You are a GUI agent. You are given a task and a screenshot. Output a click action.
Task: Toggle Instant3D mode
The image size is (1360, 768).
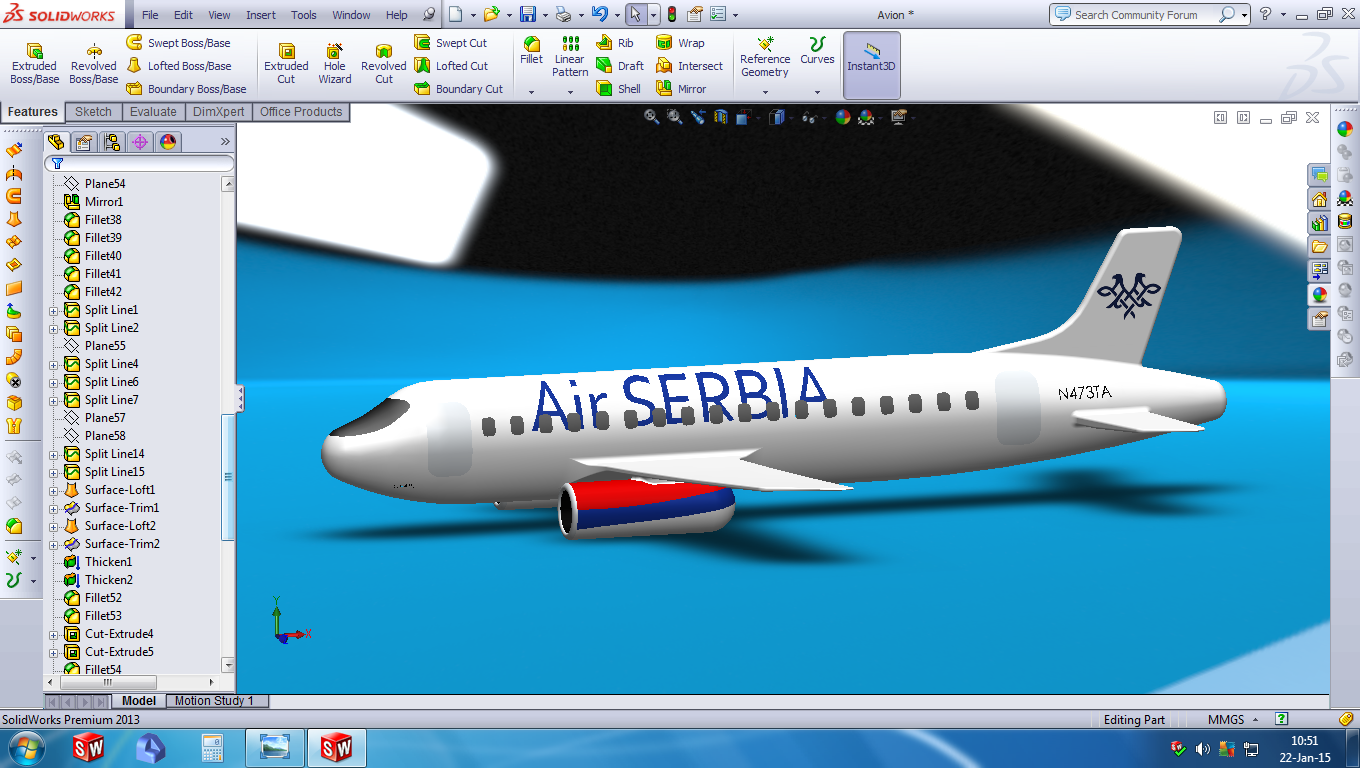click(x=872, y=64)
